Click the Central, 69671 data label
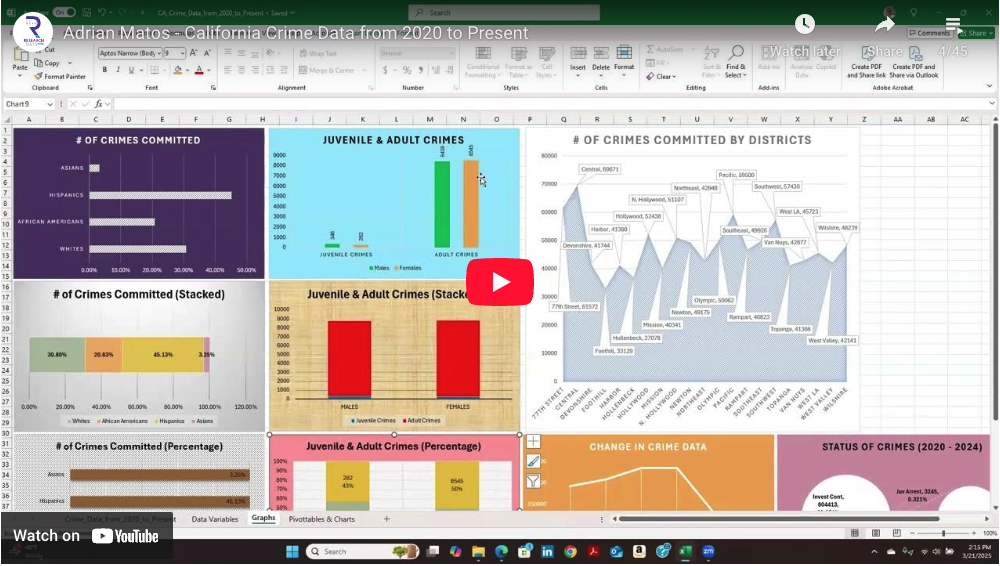This screenshot has height=566, width=1000. 599,169
